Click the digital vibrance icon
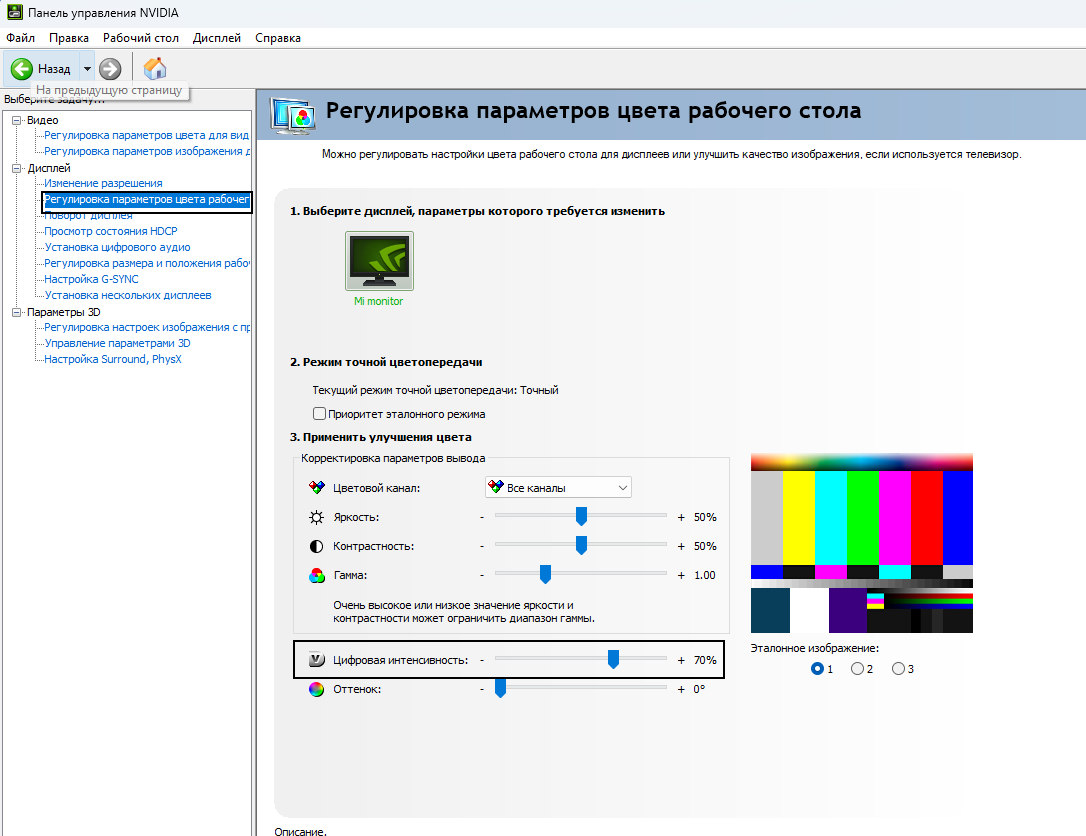This screenshot has width=1086, height=836. [x=317, y=659]
